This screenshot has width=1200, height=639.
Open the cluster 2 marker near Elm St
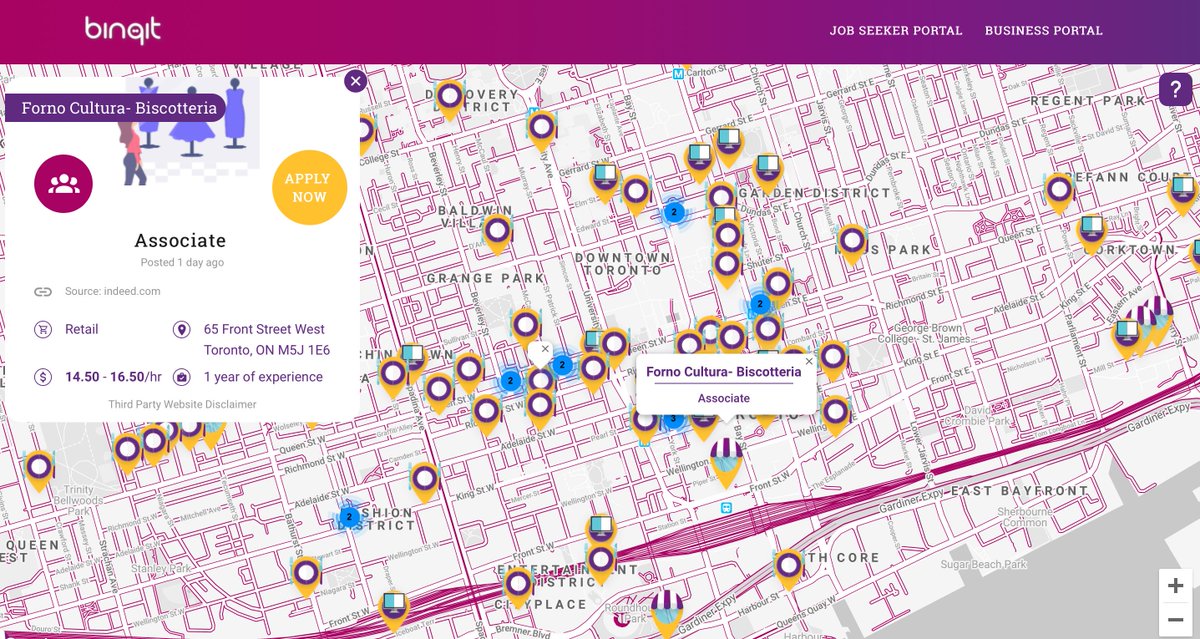tap(675, 212)
